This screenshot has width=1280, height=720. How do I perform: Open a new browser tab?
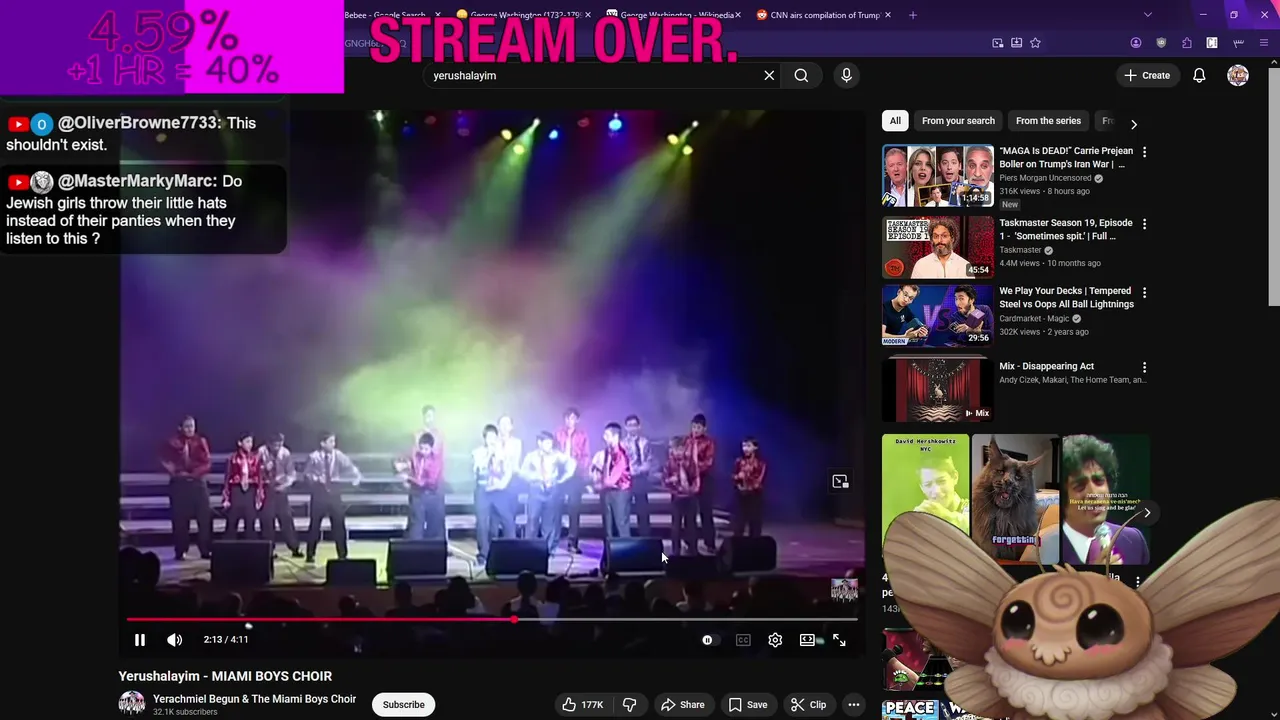point(912,15)
